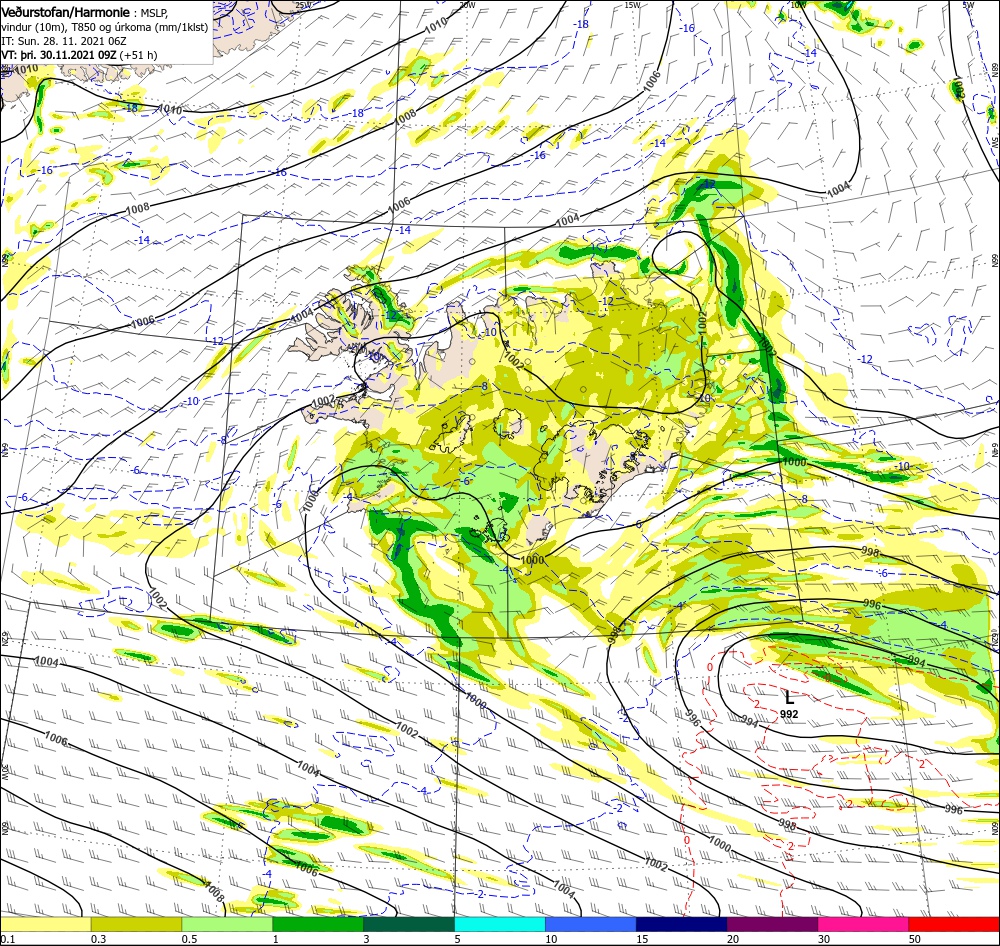Click the L low-pressure center marker
This screenshot has width=1000, height=946.
point(789,698)
